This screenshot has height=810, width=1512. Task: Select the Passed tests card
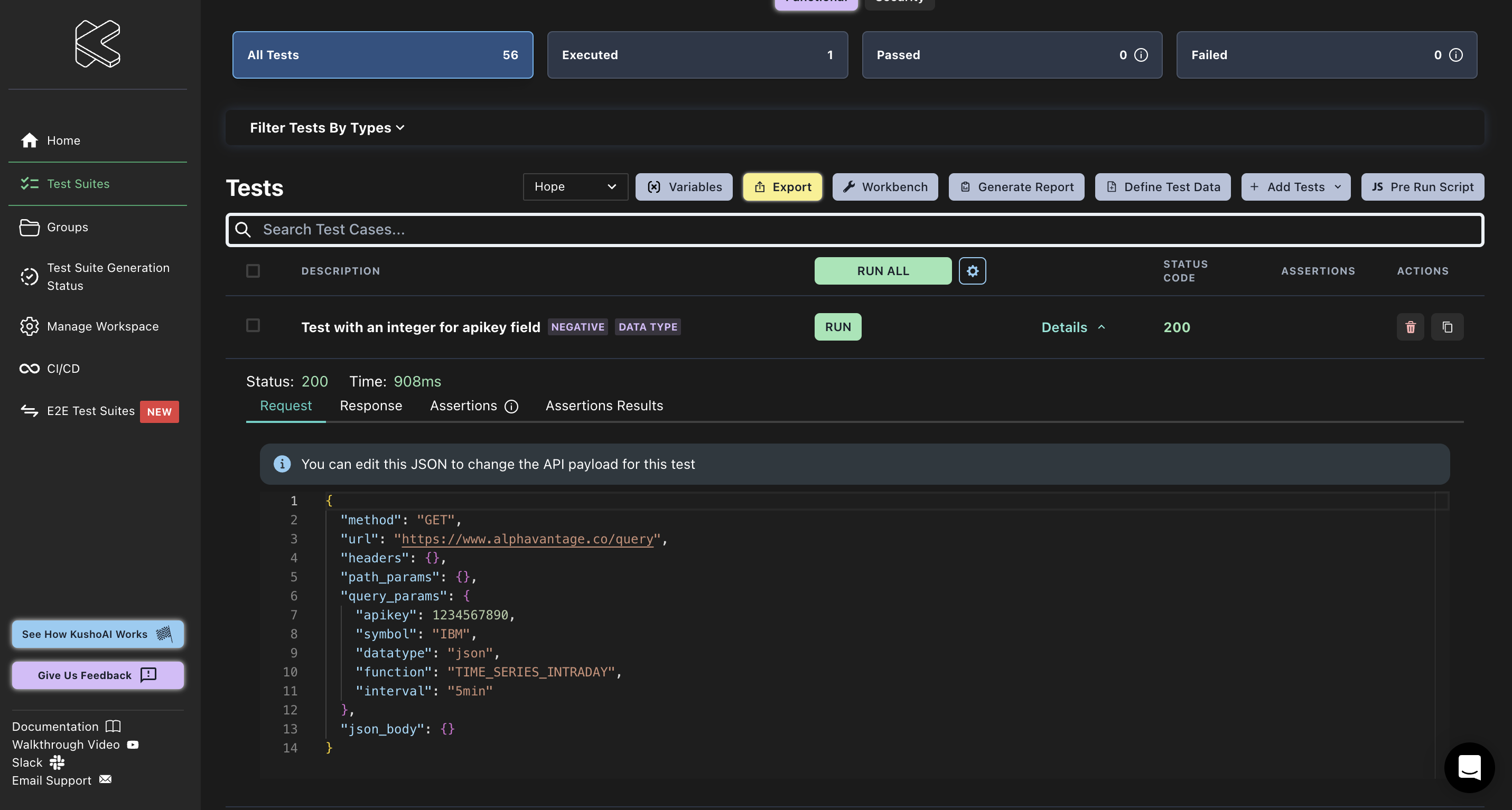click(1012, 55)
